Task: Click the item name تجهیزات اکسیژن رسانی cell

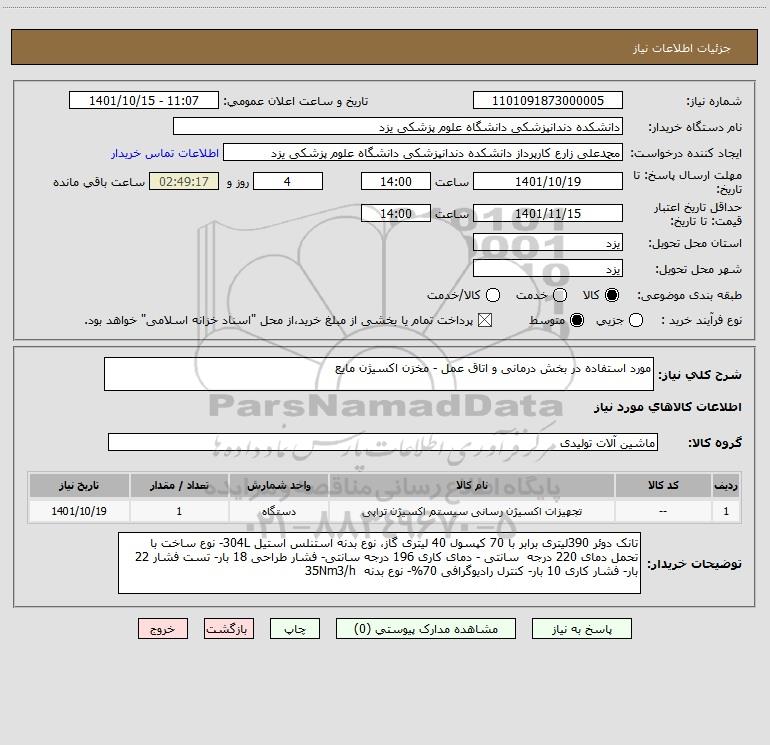Action: [471, 511]
